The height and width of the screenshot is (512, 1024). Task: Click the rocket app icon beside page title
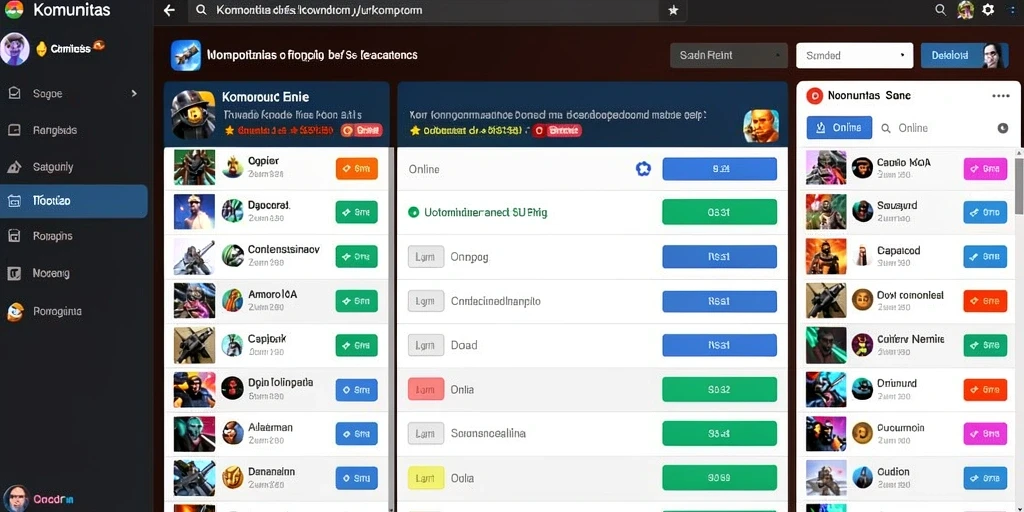tap(185, 56)
